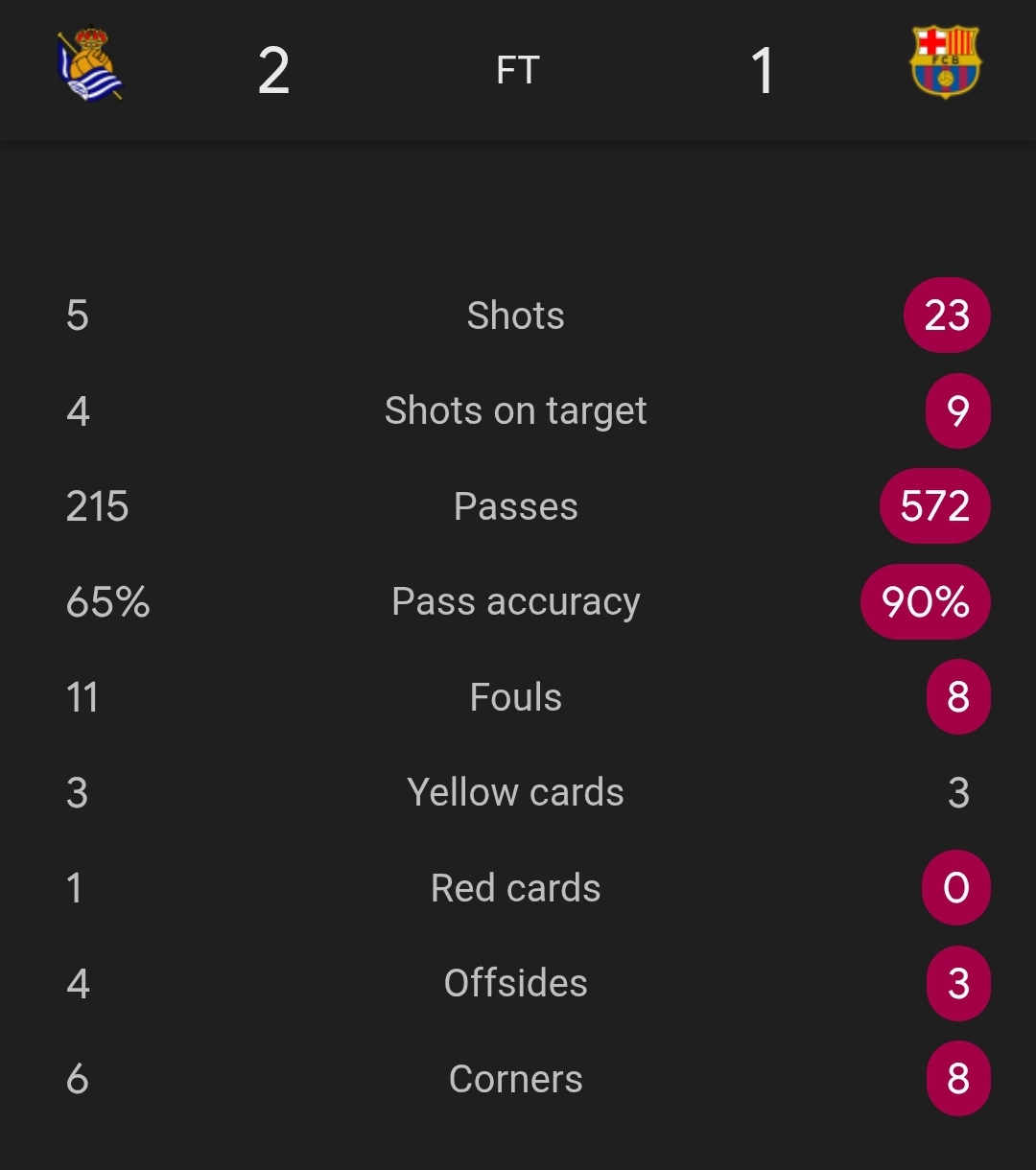Screen dimensions: 1036x1170
Task: Click the Real Sociedad team crest
Action: pyautogui.click(x=89, y=65)
